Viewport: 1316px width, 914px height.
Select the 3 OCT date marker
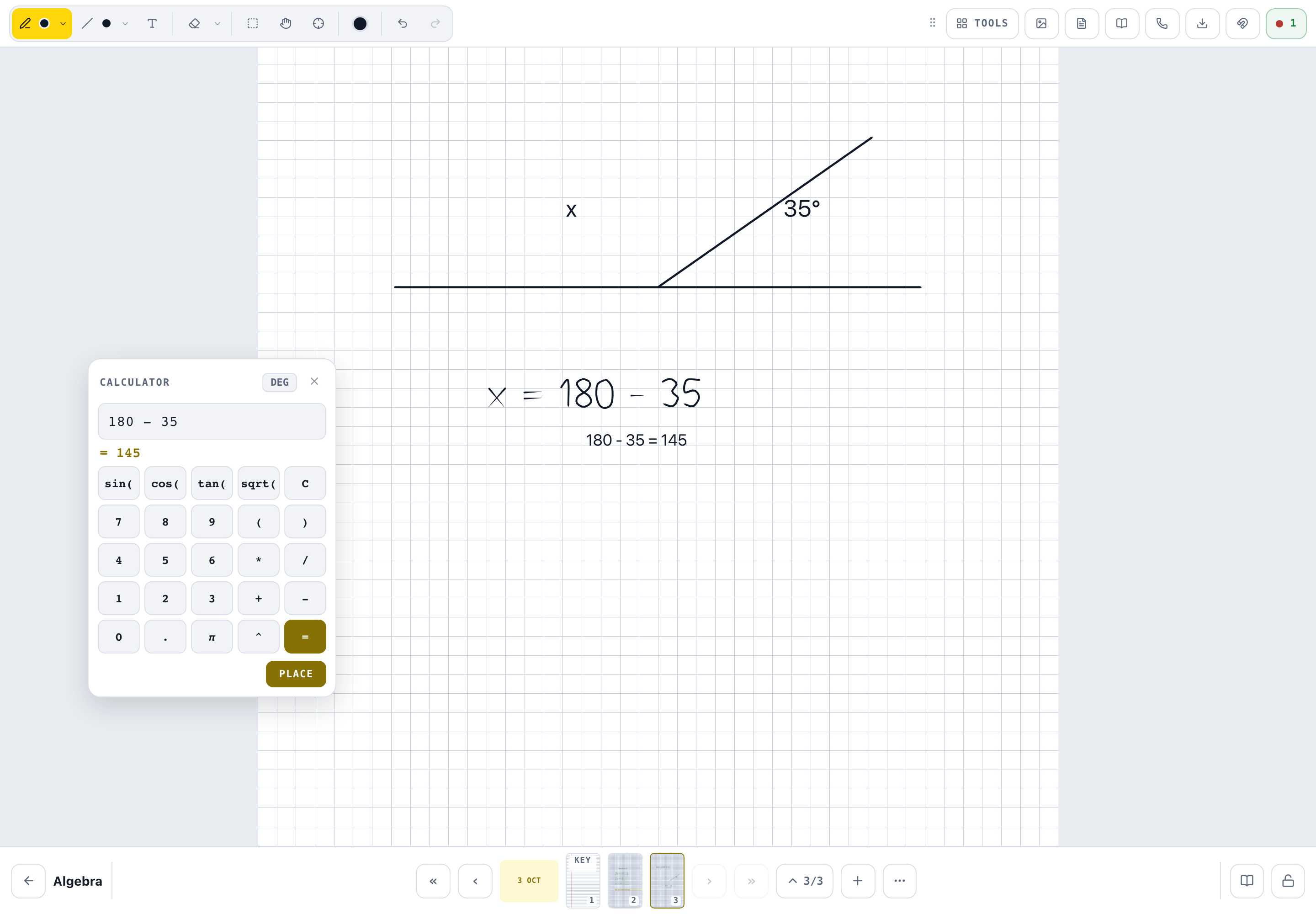(x=529, y=881)
